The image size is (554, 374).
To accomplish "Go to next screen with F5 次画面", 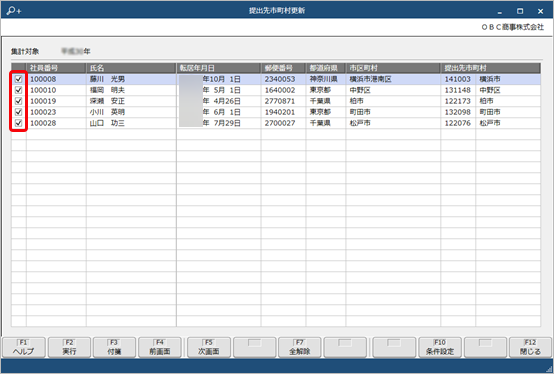I will click(x=209, y=348).
